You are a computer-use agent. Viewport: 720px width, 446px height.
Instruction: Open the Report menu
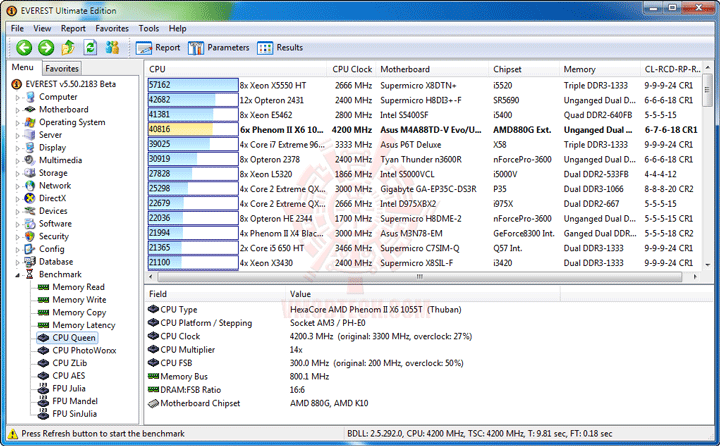[73, 28]
